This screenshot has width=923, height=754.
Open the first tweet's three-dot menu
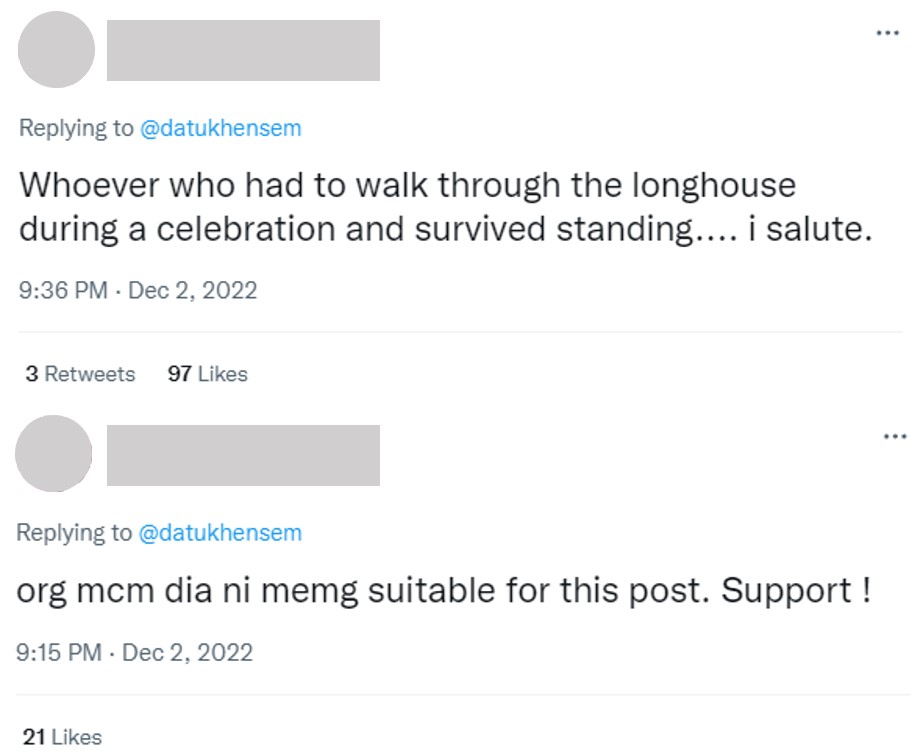888,33
